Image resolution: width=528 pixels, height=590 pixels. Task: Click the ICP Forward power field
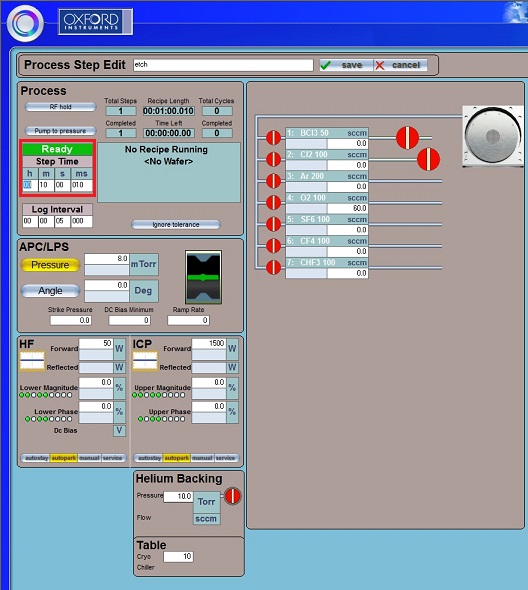[209, 343]
